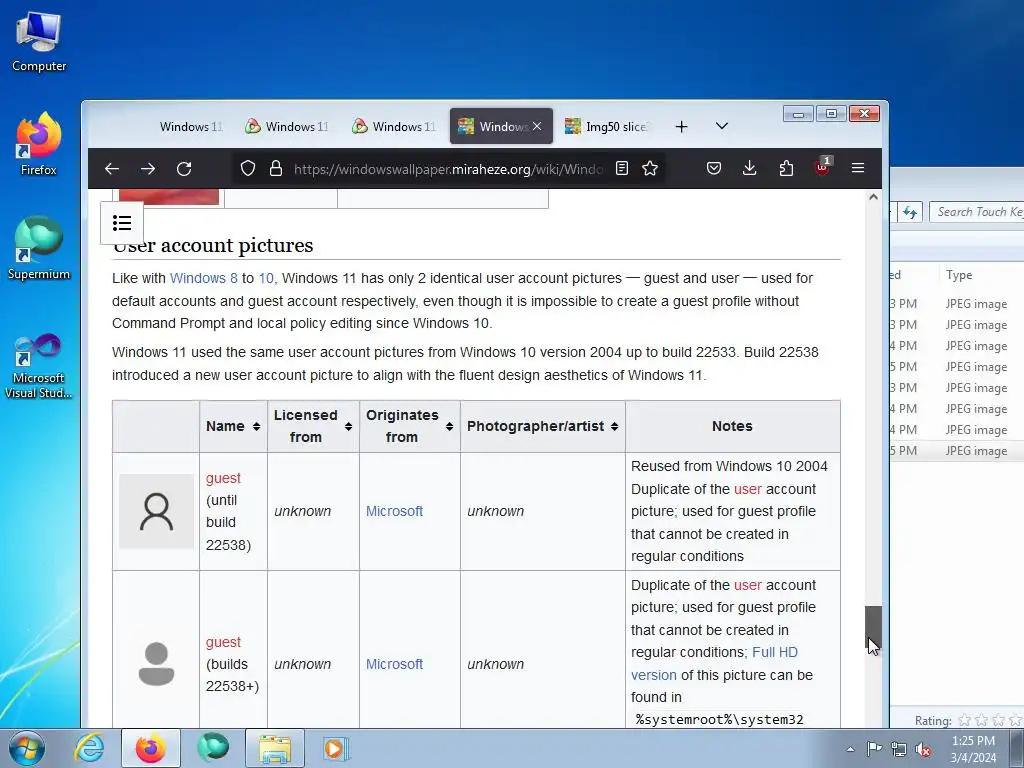Toggle the table of contents button

pos(122,223)
